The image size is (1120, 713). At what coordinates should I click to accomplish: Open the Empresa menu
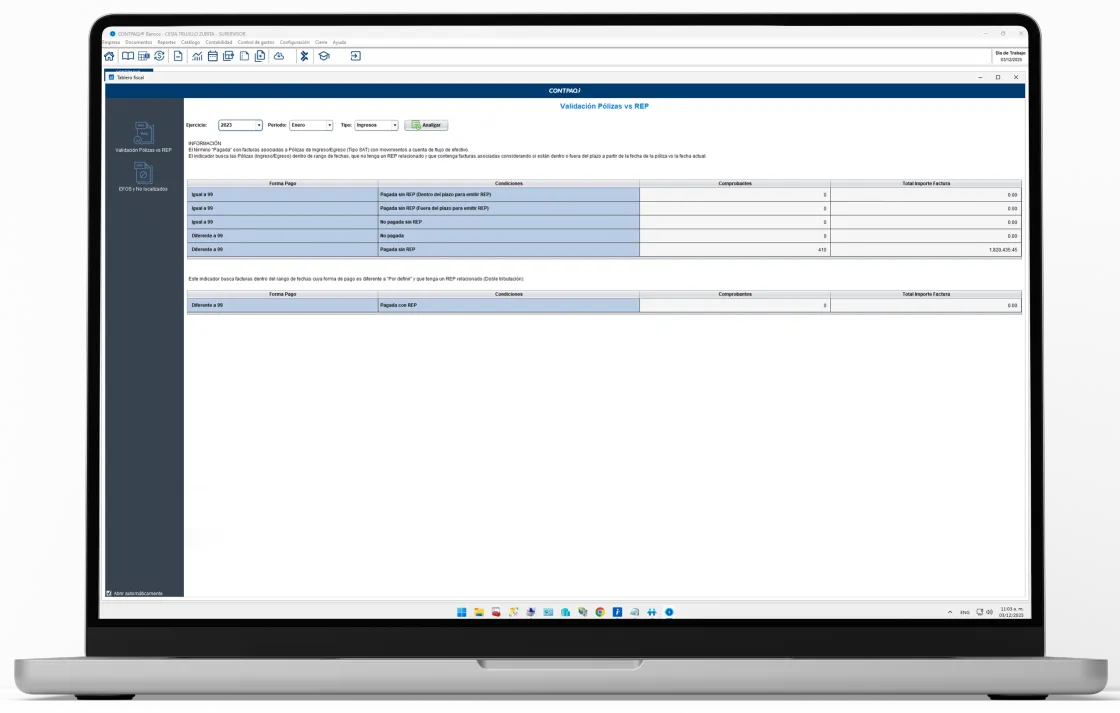(x=111, y=42)
